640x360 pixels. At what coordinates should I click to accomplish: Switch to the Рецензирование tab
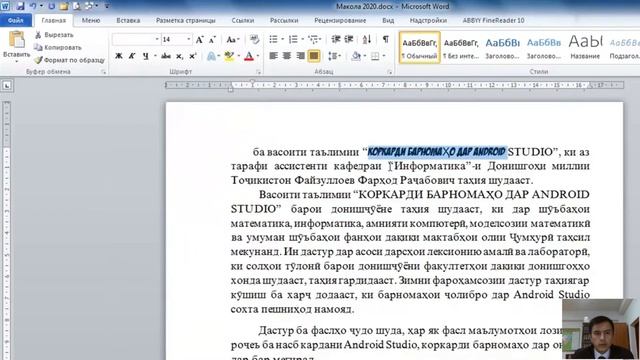pyautogui.click(x=340, y=20)
